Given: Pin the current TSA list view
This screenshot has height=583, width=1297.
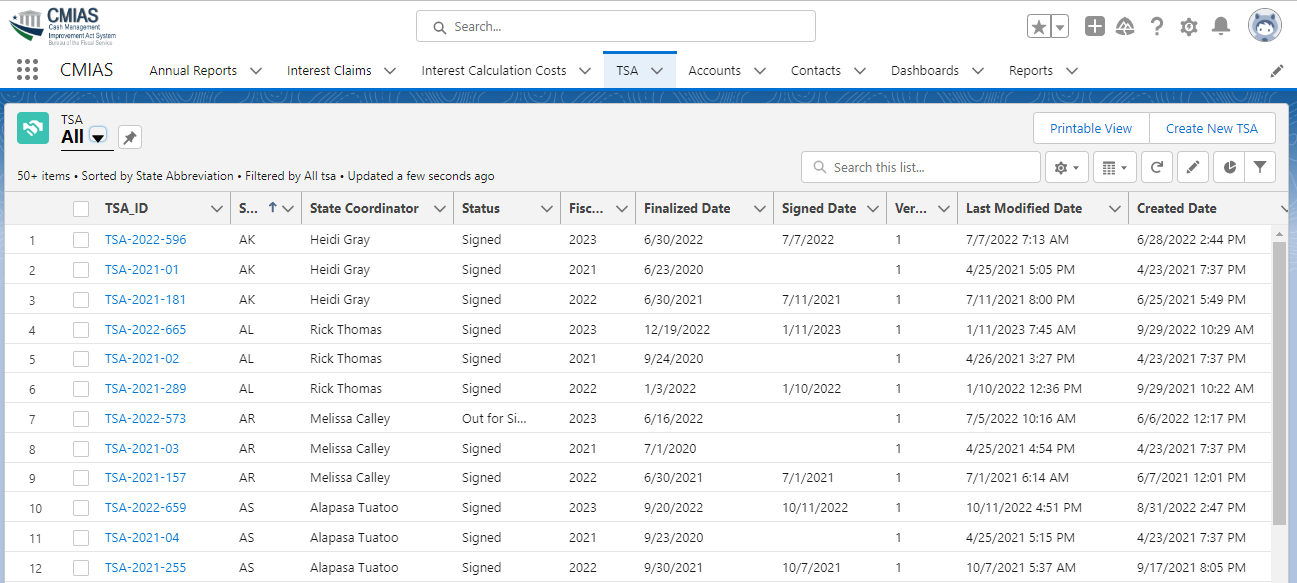Looking at the screenshot, I should click(130, 137).
